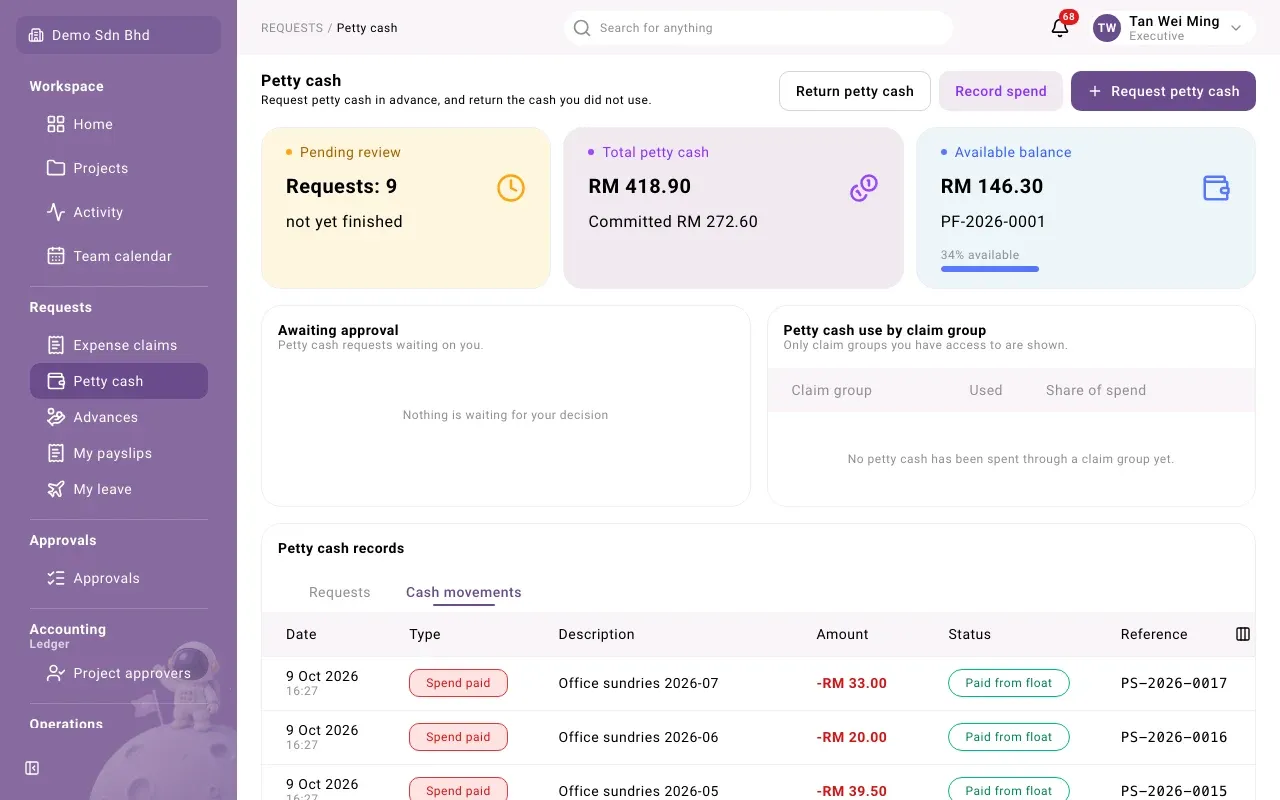The height and width of the screenshot is (800, 1280).
Task: Open the table column settings icon
Action: pos(1243,634)
